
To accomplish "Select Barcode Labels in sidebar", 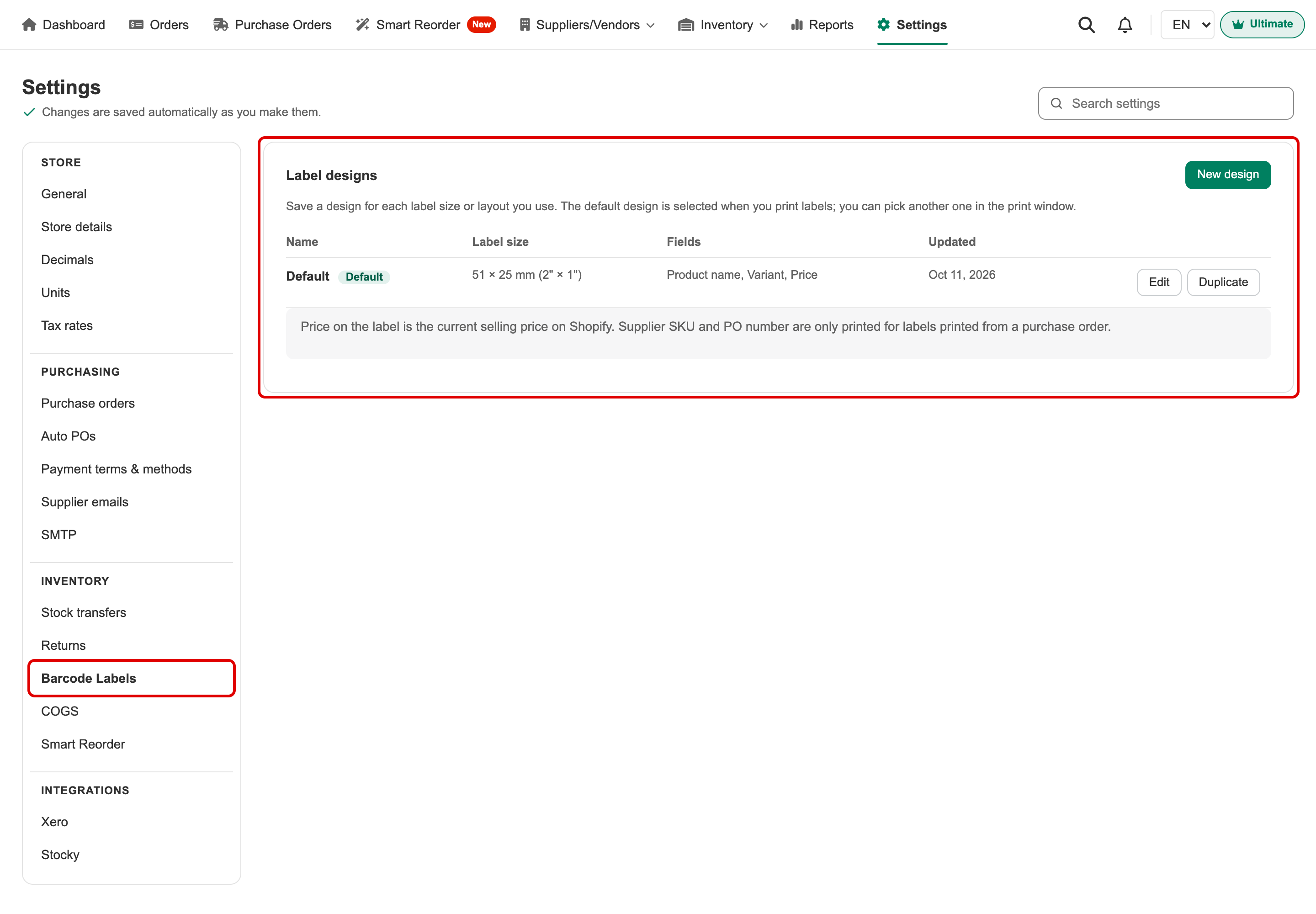I will (131, 678).
